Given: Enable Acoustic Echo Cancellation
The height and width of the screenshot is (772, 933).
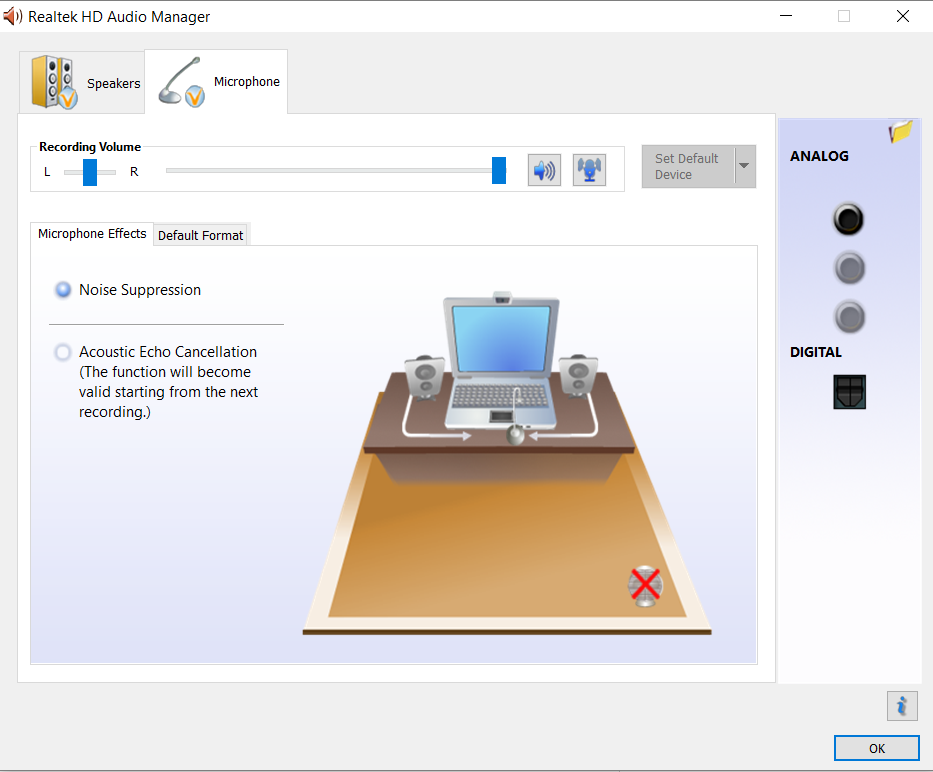Looking at the screenshot, I should 64,352.
